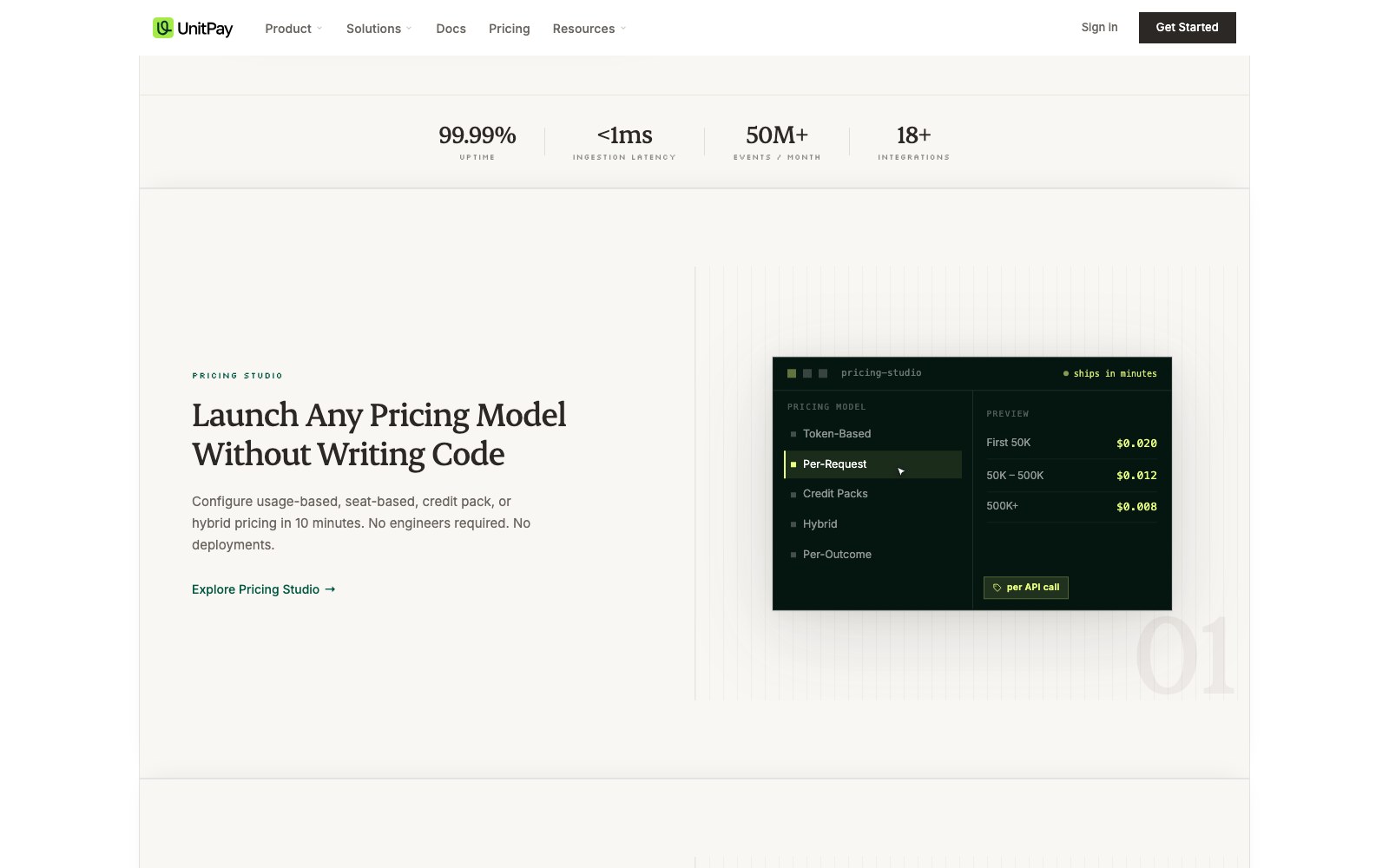This screenshot has width=1389, height=868.
Task: Click the Get Started button
Action: pos(1187,28)
